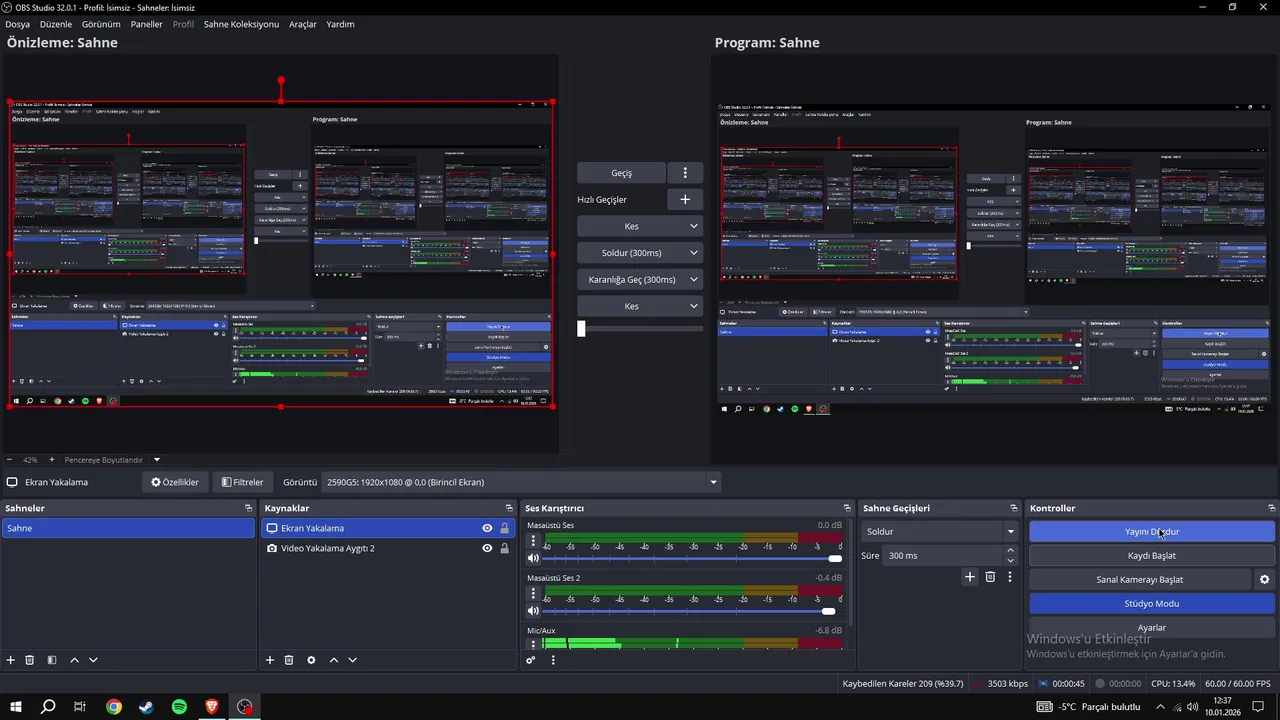Click the Geçiş transition button
This screenshot has height=720, width=1280.
[x=621, y=173]
